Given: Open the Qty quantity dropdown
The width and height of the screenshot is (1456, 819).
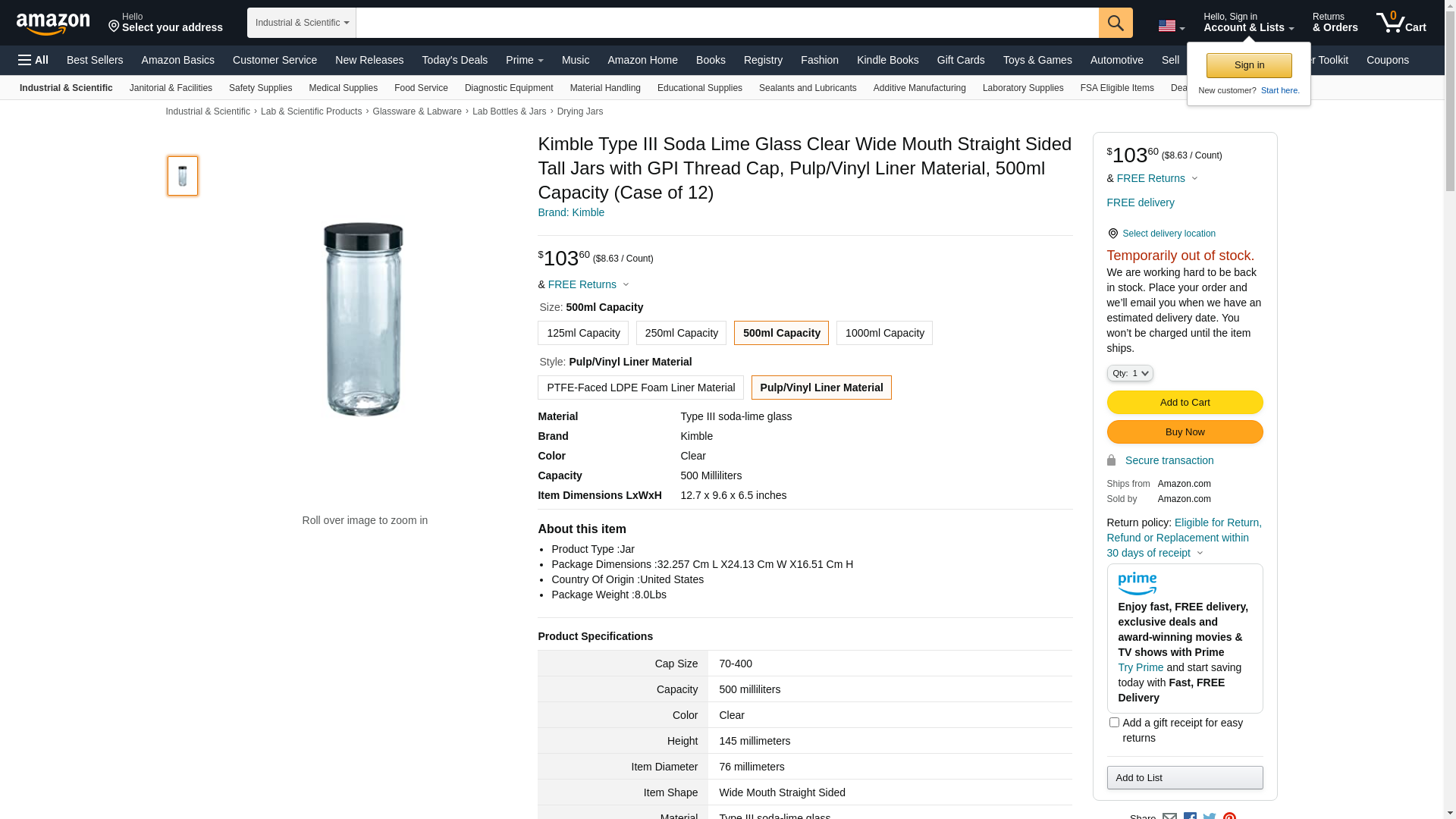Looking at the screenshot, I should pyautogui.click(x=1130, y=373).
